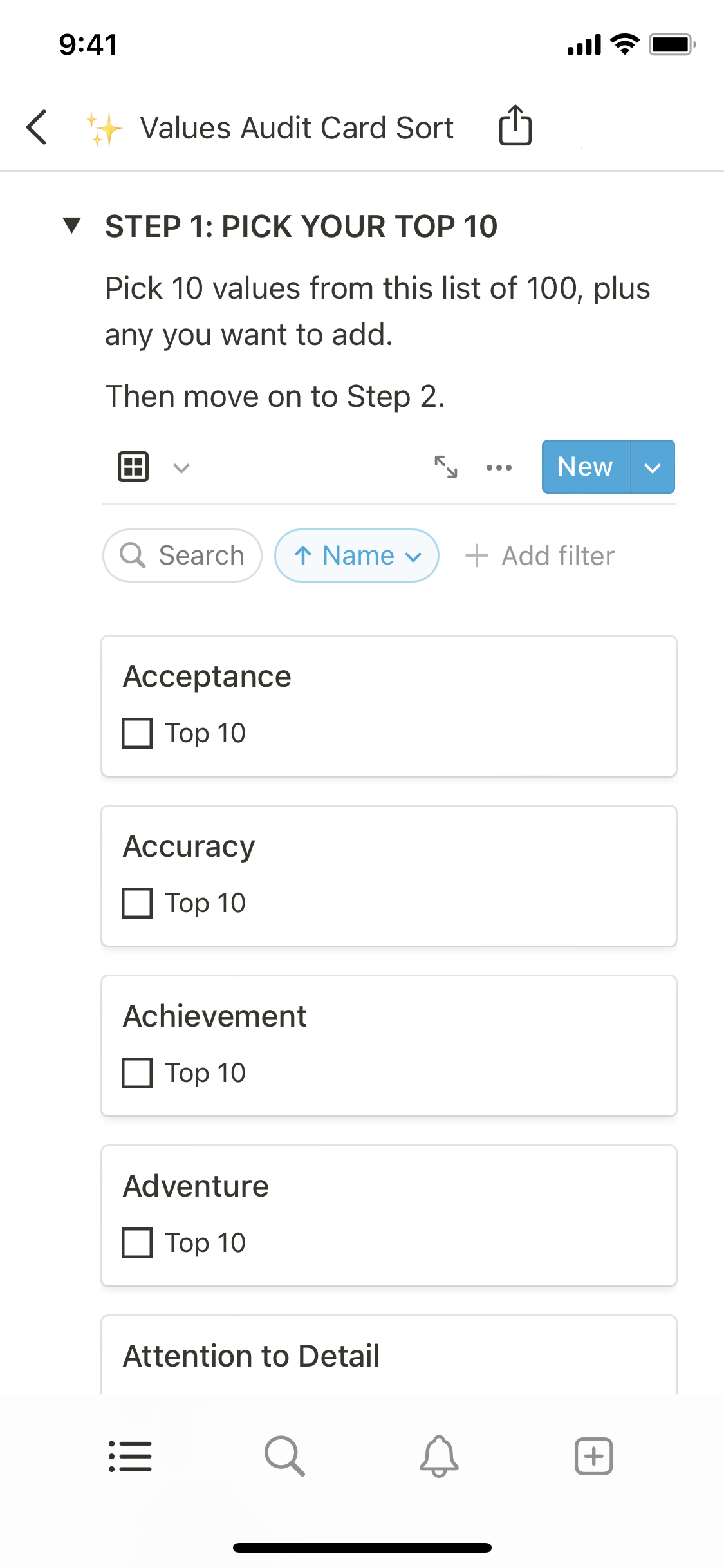Image resolution: width=724 pixels, height=1568 pixels.
Task: Open the view switcher chevron
Action: pyautogui.click(x=181, y=468)
